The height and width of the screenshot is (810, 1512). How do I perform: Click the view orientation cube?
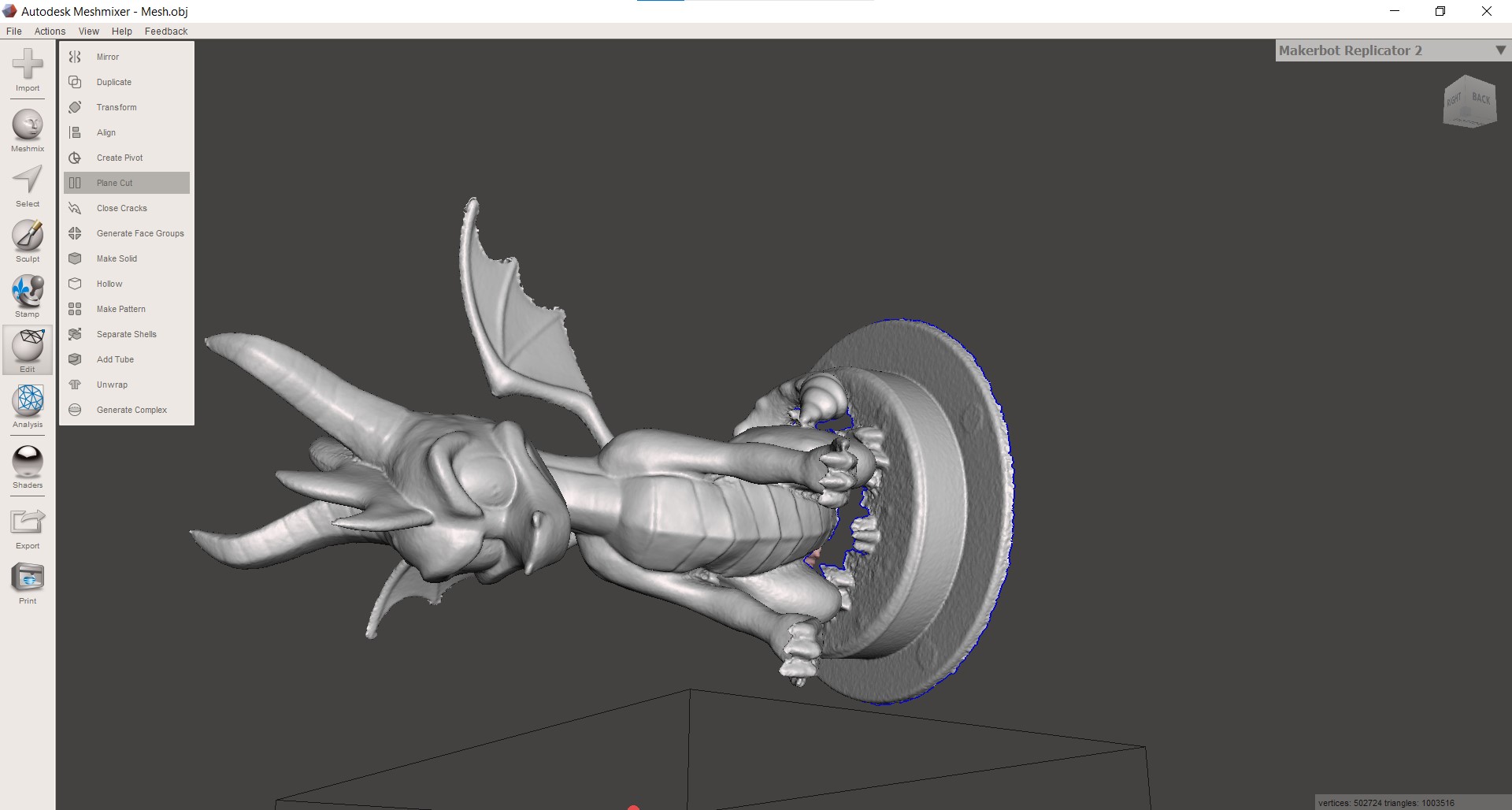click(1469, 102)
